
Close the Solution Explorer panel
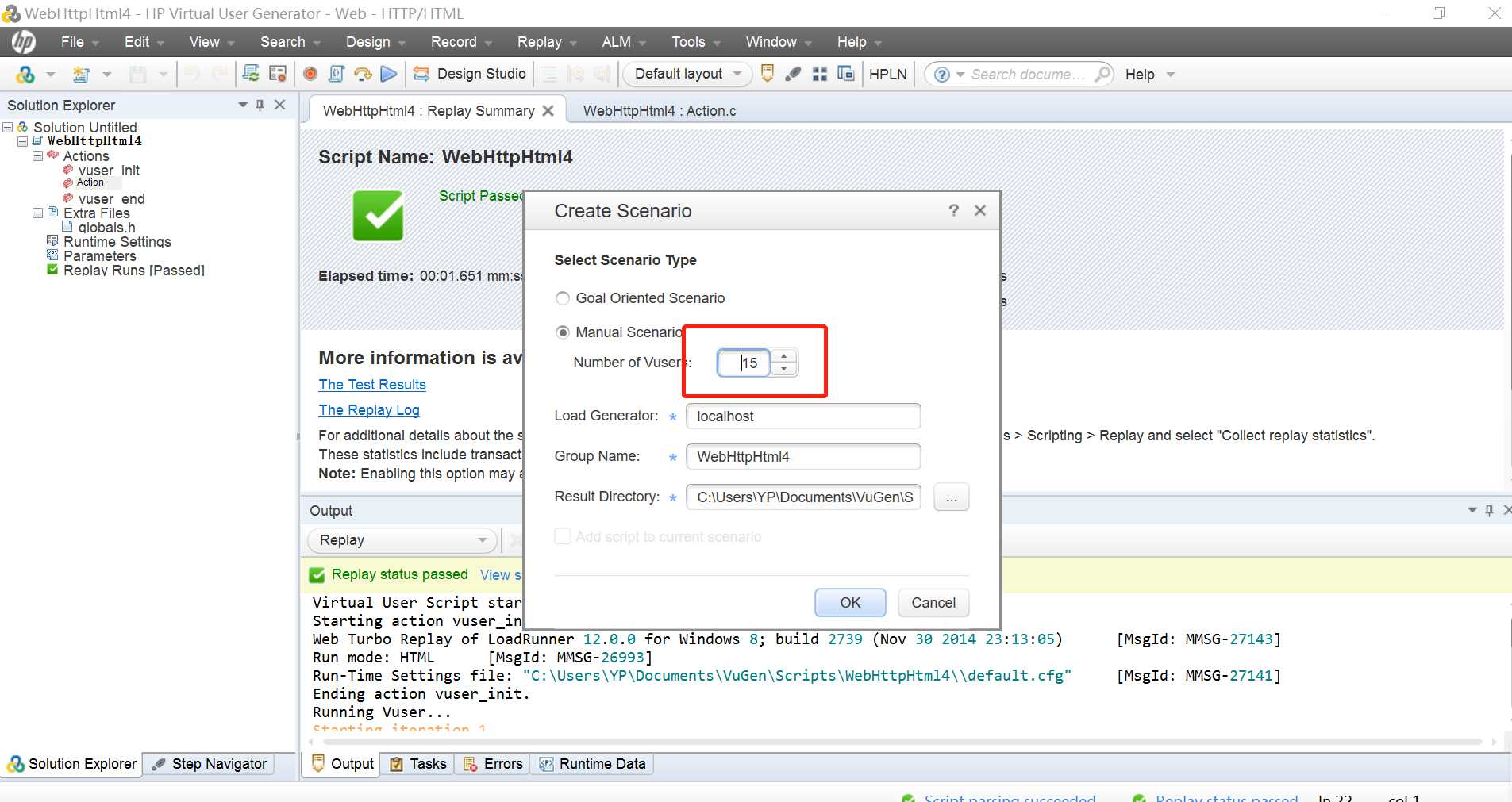pos(280,105)
